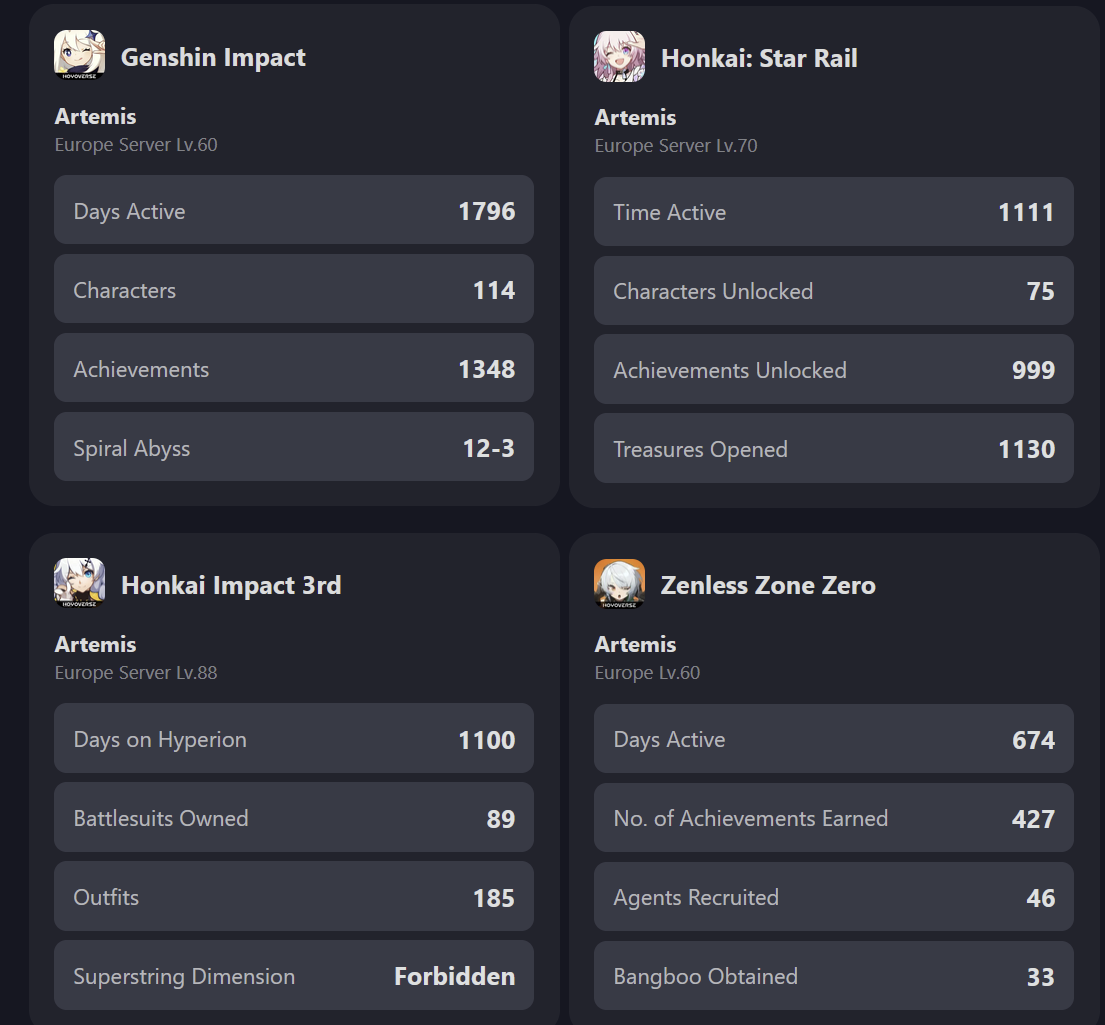Screen dimensions: 1105x1025
Task: Click the Characters Unlocked 75 row
Action: (834, 290)
